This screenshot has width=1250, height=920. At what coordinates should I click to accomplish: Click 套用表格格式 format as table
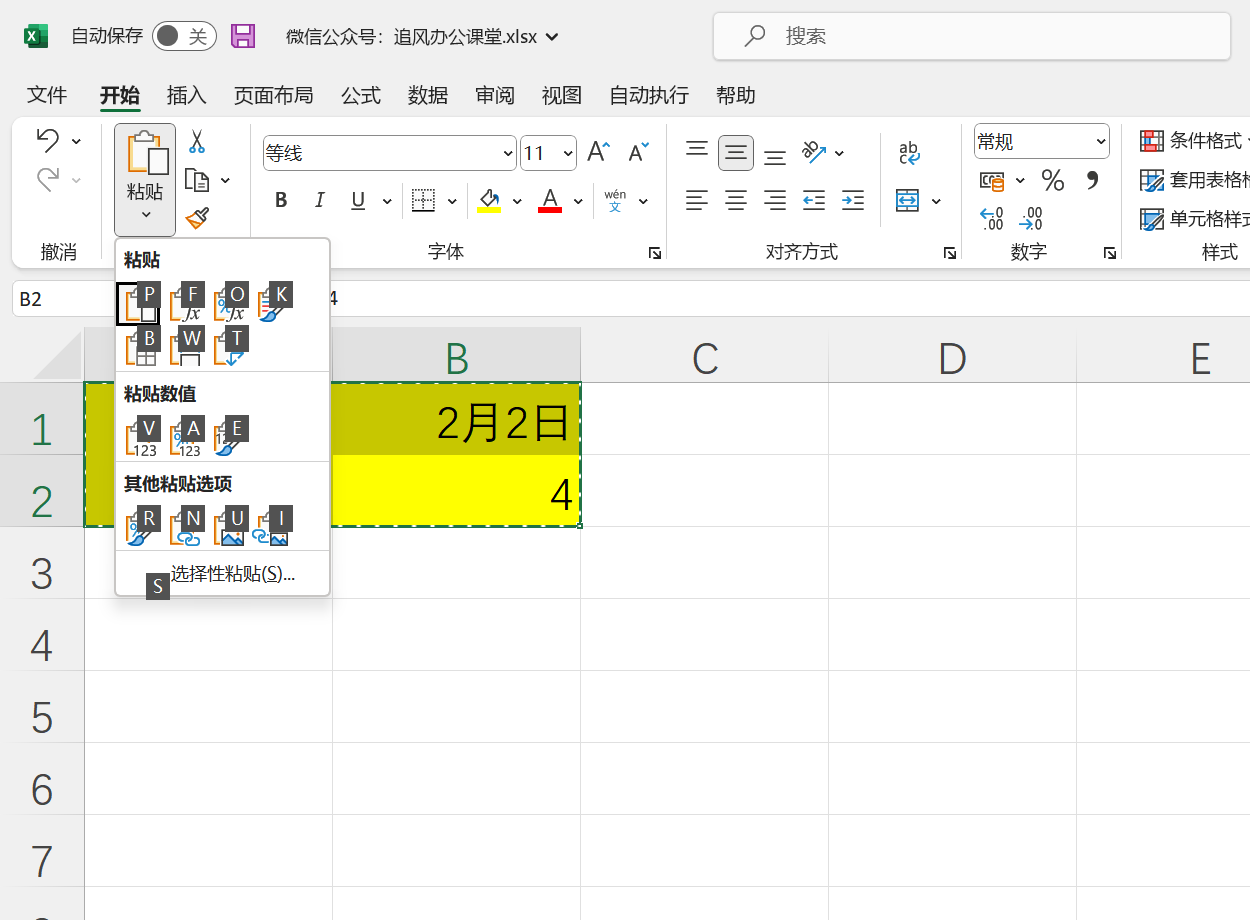[1195, 180]
